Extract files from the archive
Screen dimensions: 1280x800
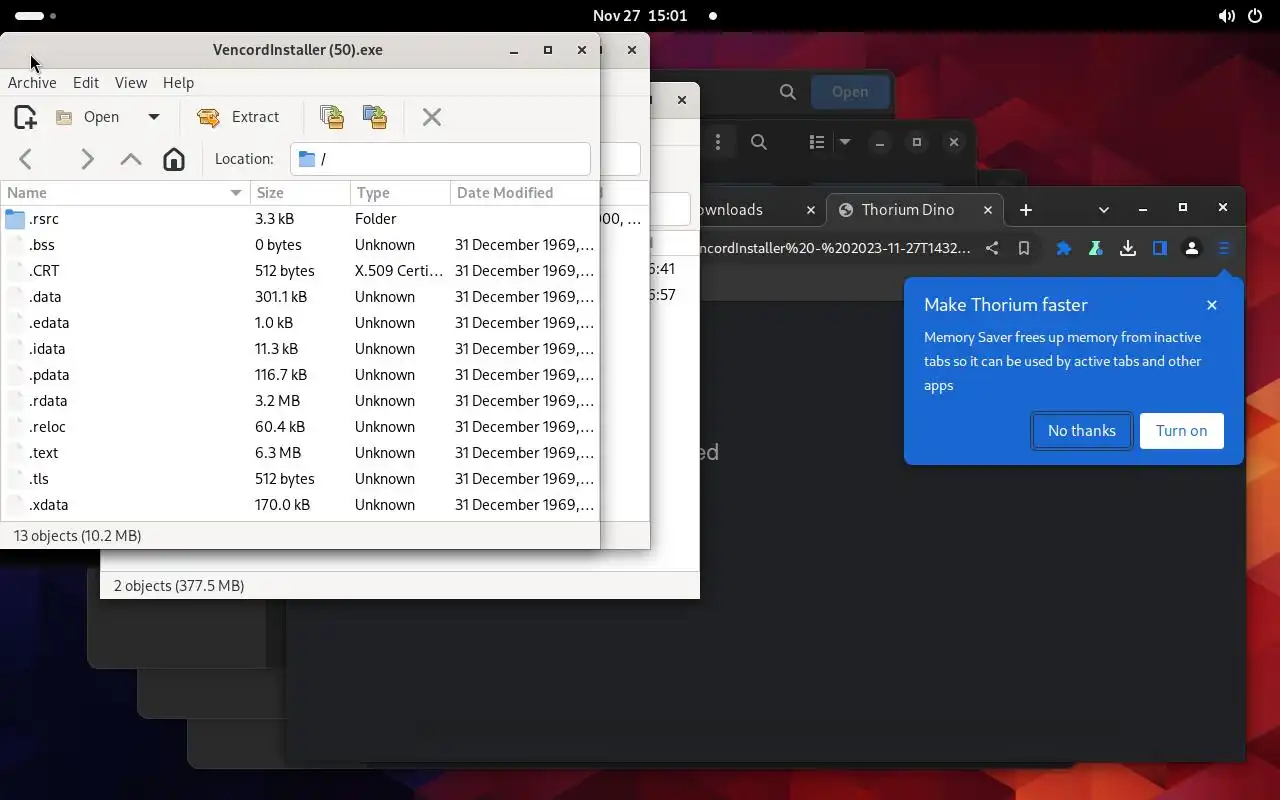(238, 117)
